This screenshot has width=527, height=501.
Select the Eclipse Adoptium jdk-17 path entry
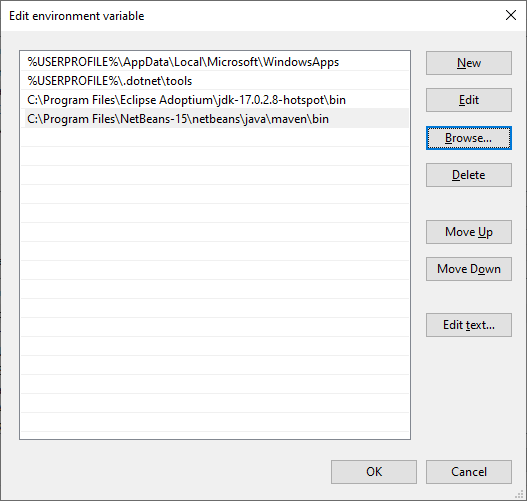point(215,100)
